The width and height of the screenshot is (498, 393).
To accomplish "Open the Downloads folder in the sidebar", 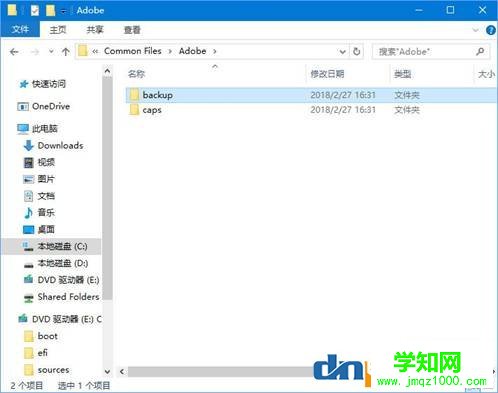I will (x=60, y=146).
